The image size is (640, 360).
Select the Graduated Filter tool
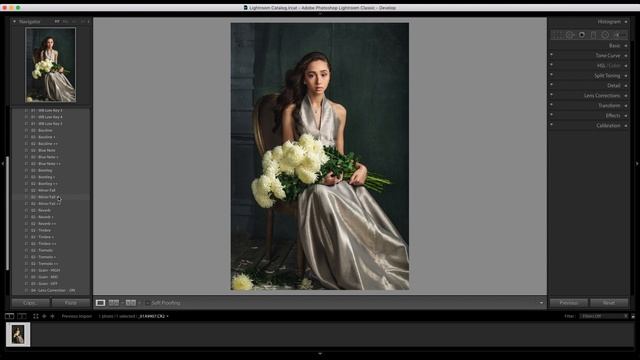point(593,35)
